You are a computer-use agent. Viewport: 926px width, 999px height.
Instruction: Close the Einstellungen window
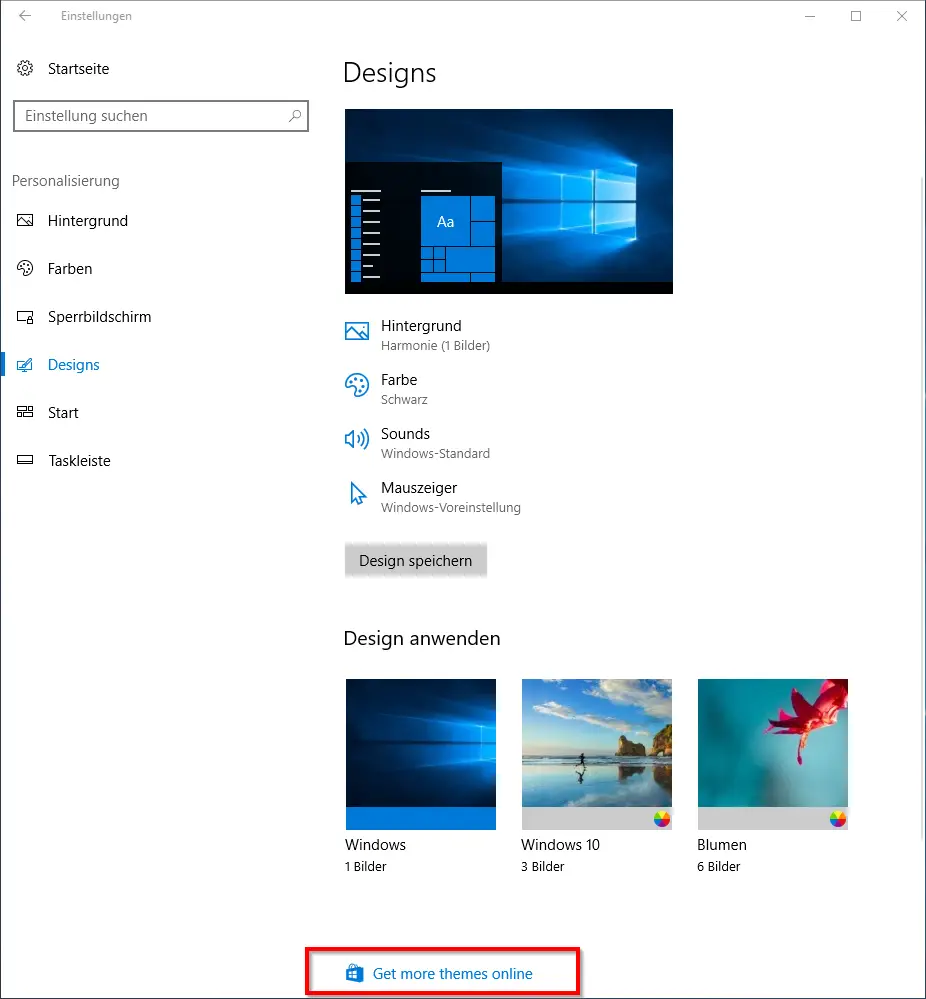click(x=902, y=16)
